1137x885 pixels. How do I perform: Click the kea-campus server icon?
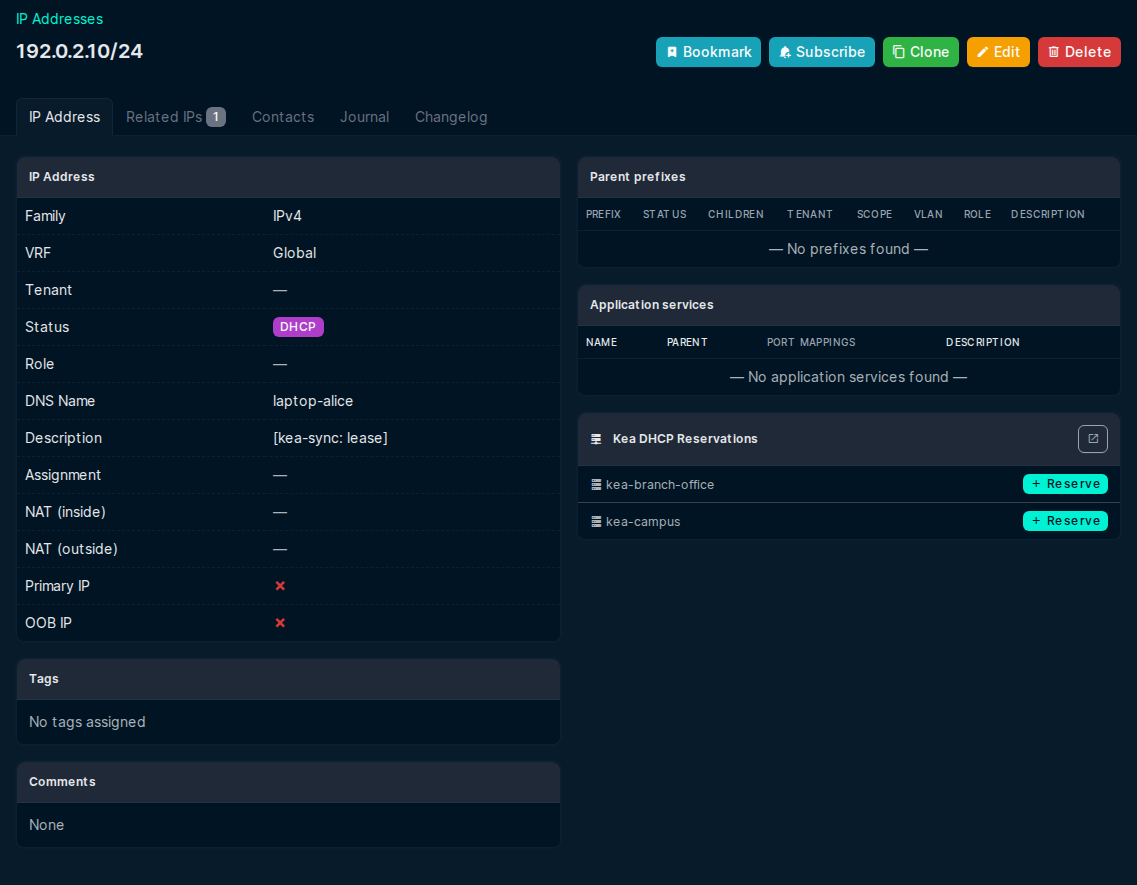596,522
